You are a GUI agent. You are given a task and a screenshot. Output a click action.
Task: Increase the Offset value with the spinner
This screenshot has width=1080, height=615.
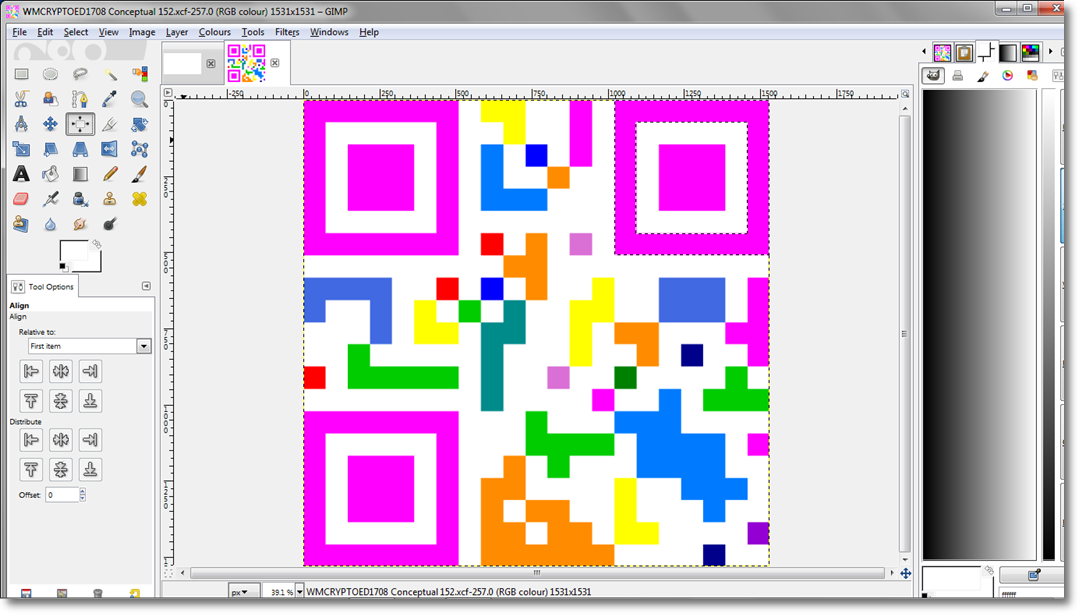[x=83, y=492]
